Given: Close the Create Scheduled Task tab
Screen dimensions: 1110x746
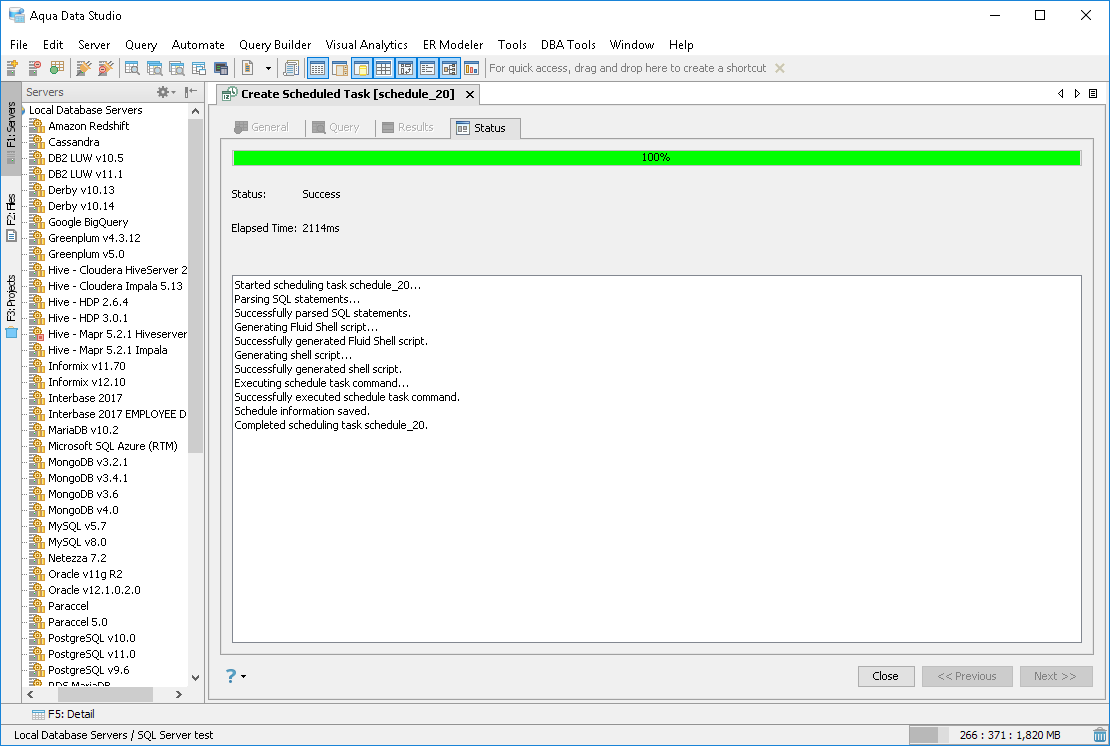Looking at the screenshot, I should click(469, 94).
